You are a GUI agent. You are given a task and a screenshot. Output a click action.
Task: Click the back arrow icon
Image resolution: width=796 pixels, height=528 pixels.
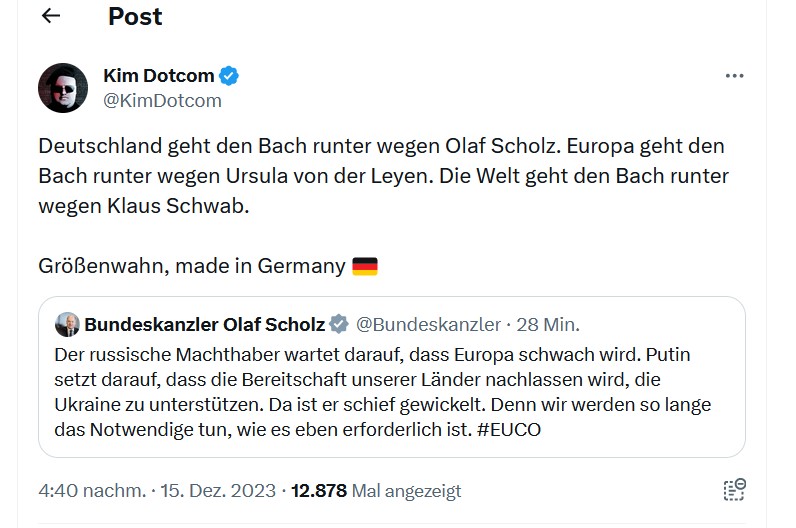pos(50,16)
